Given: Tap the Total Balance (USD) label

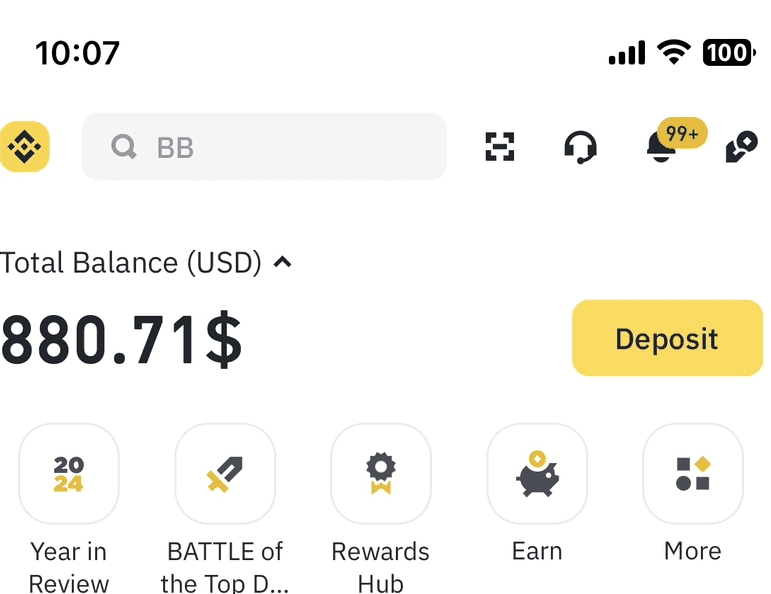Looking at the screenshot, I should pyautogui.click(x=131, y=263).
